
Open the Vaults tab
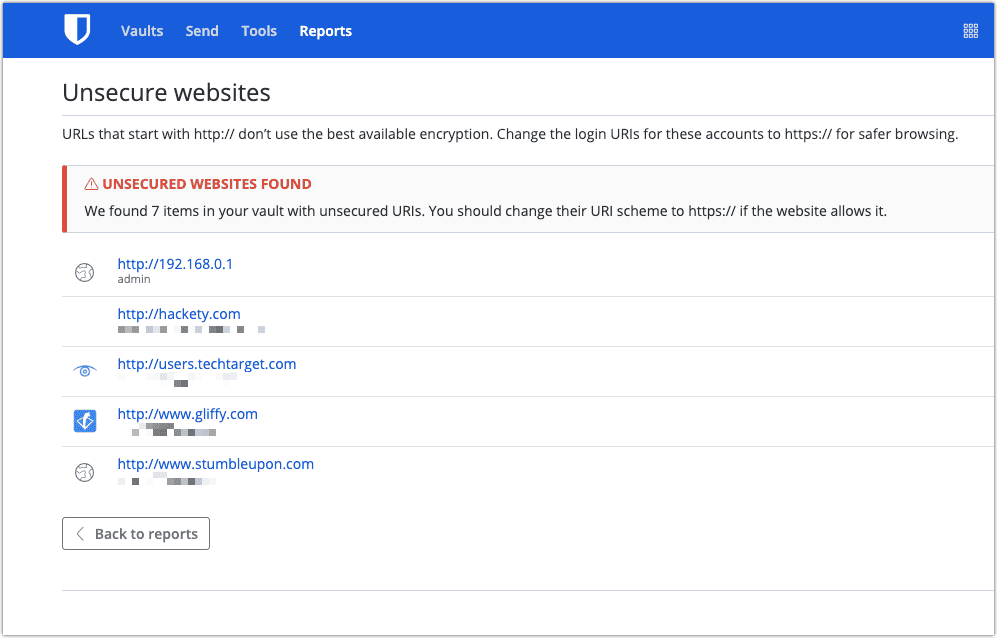point(142,31)
